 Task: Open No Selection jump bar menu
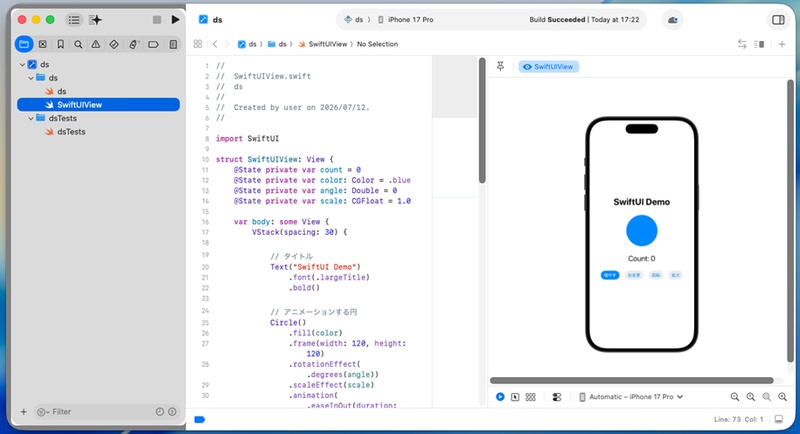coord(377,44)
